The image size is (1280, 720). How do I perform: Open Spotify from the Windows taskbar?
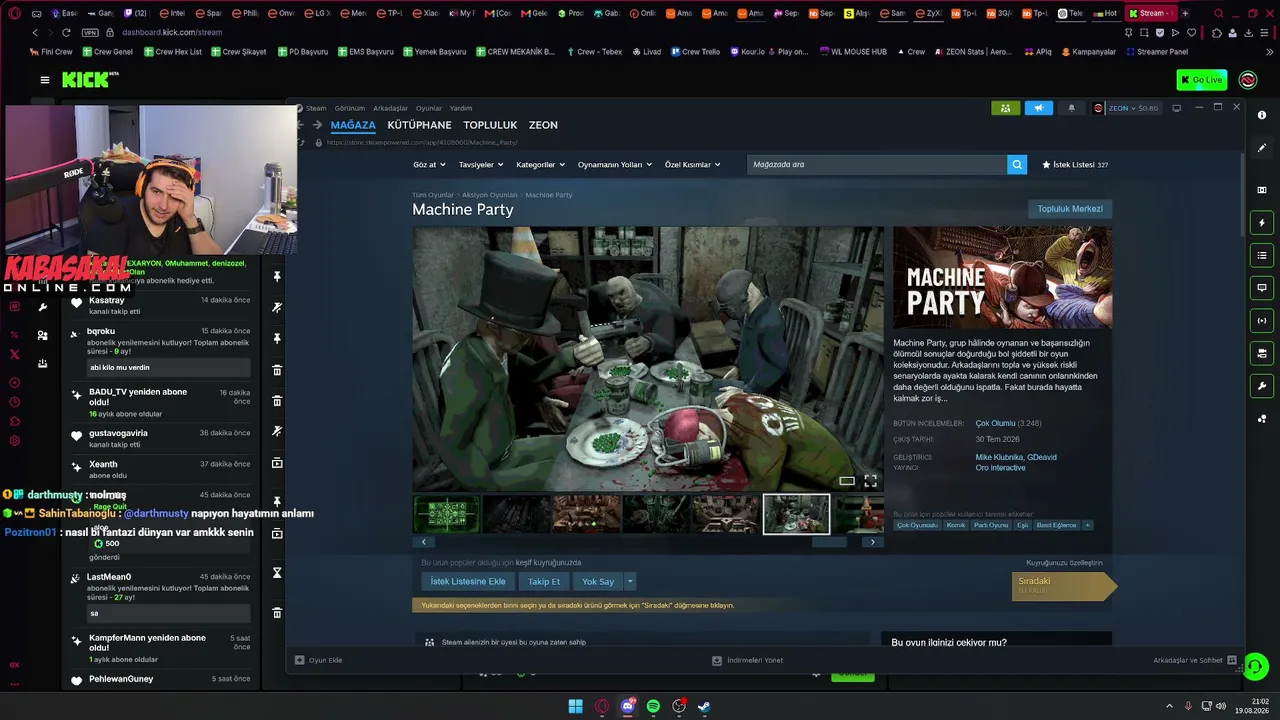(x=653, y=706)
